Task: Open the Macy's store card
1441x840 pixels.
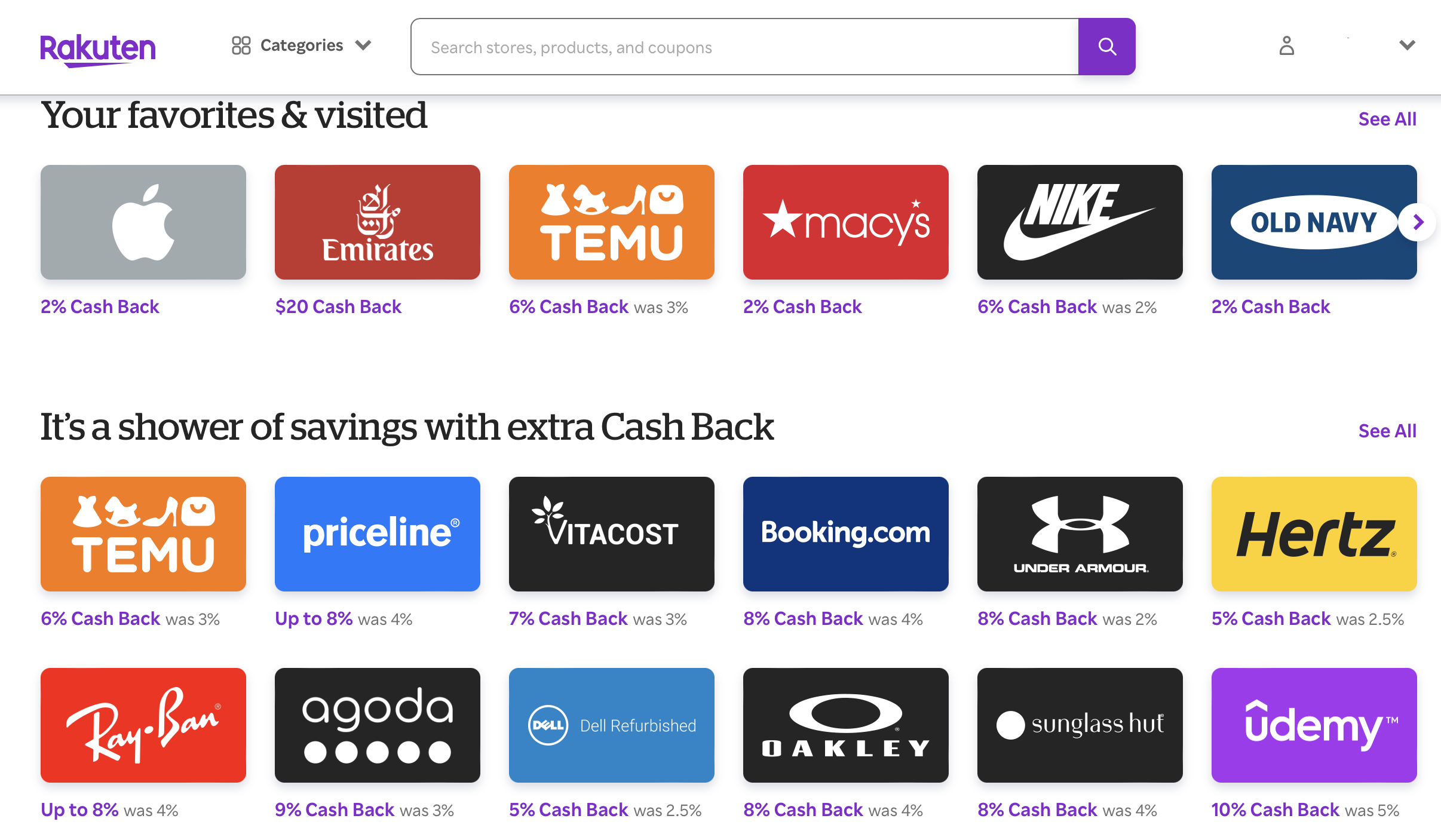Action: click(x=846, y=222)
